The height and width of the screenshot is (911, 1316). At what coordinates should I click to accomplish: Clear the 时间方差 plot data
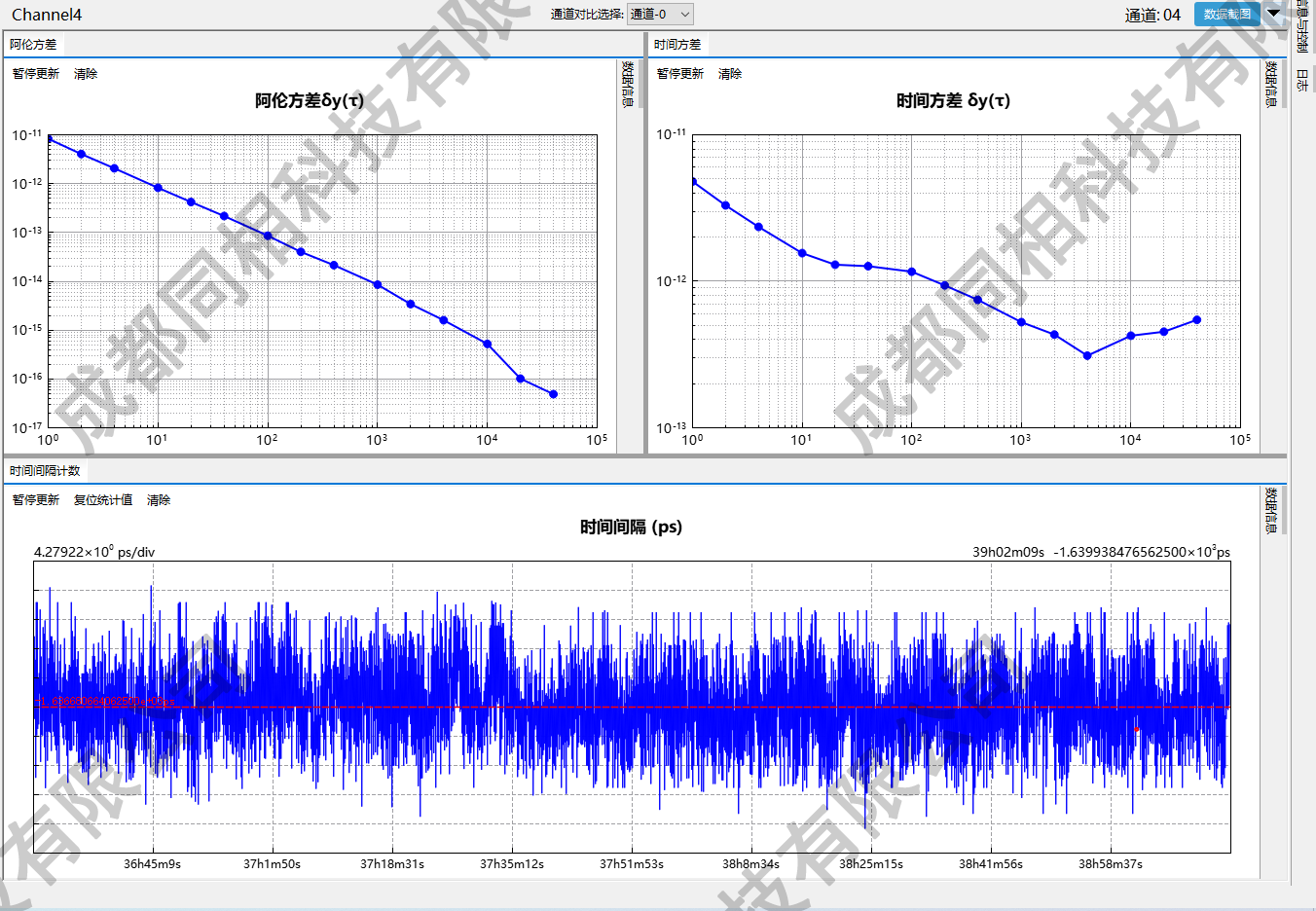point(730,74)
